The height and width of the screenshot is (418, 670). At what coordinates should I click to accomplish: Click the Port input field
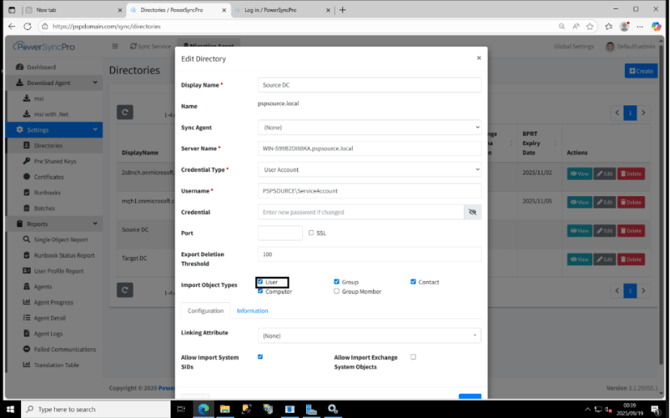pyautogui.click(x=280, y=233)
